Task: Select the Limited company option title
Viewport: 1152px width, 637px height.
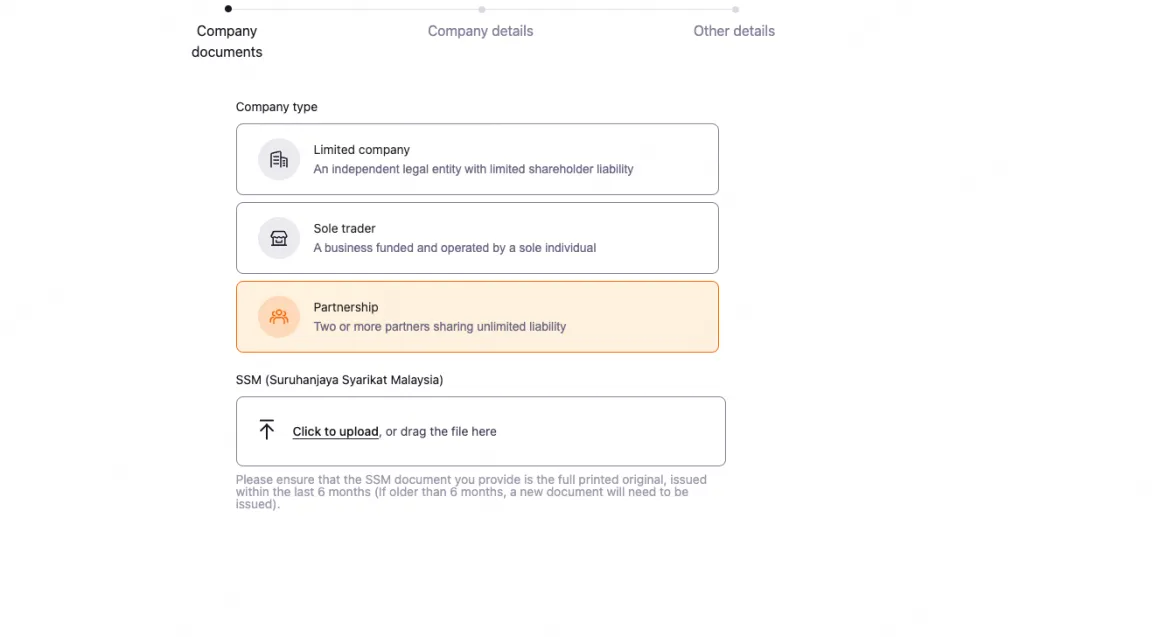Action: tap(361, 150)
